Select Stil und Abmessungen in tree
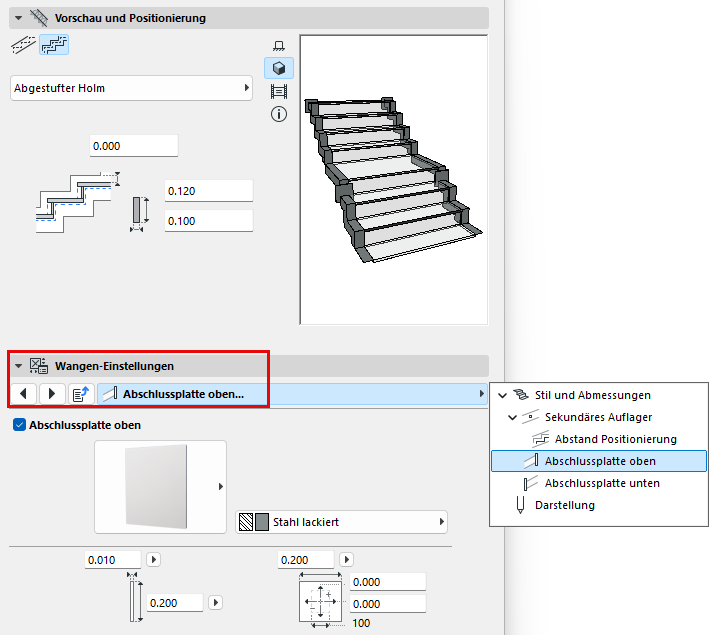The width and height of the screenshot is (716, 635). coord(593,395)
